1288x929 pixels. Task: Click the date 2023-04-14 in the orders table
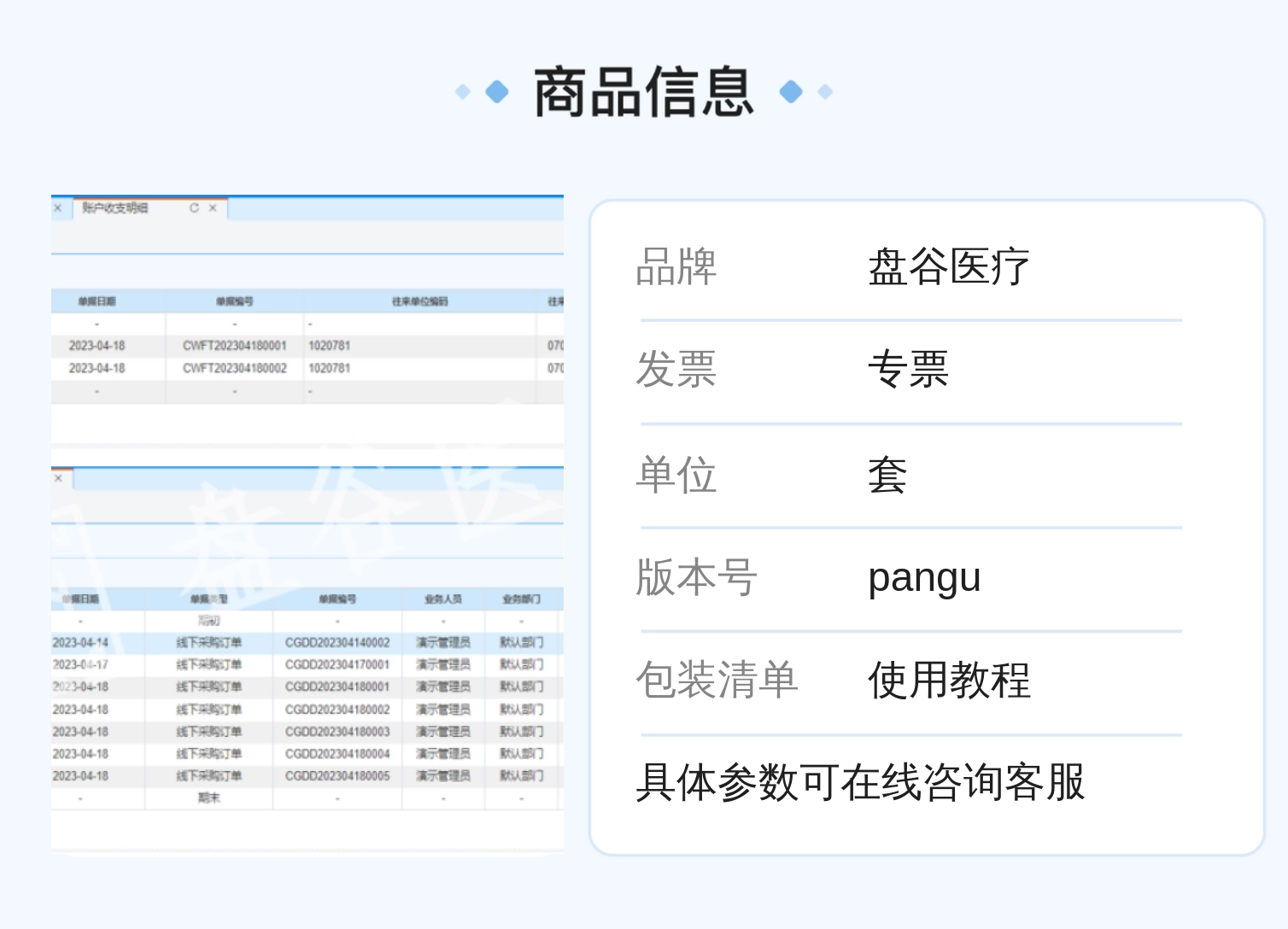coord(80,642)
